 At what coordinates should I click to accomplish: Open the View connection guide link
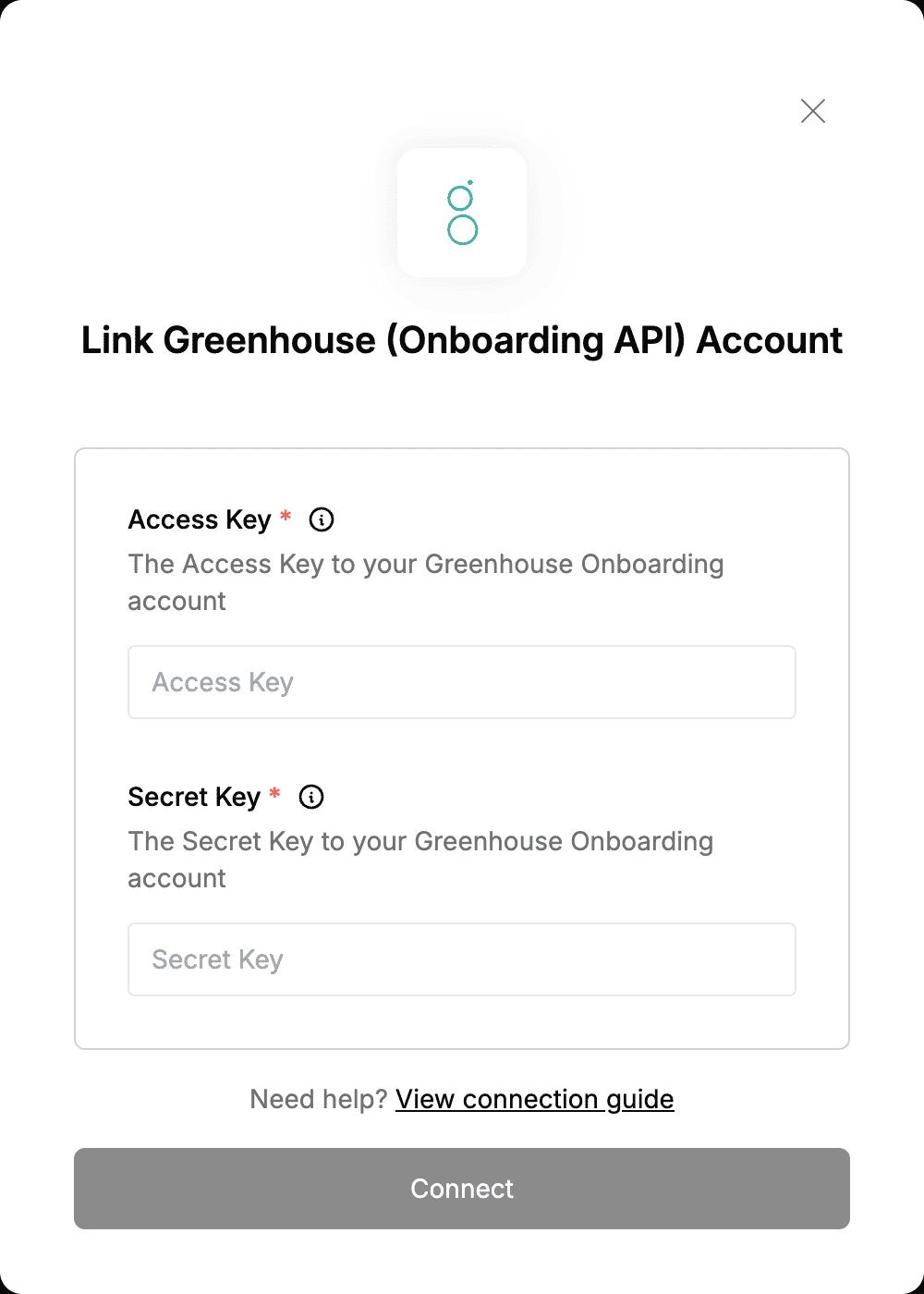(535, 1099)
